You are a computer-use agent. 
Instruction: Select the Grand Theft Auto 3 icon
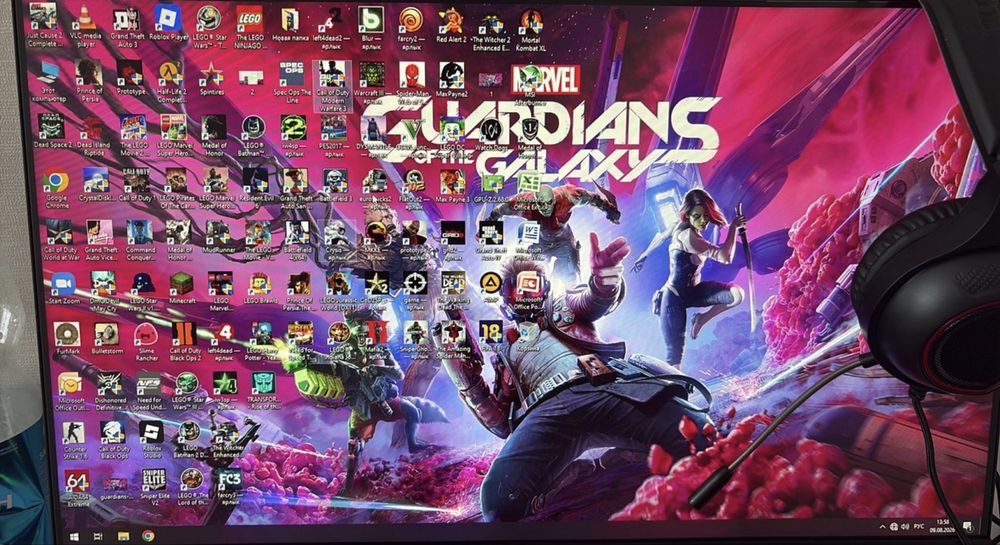point(127,27)
